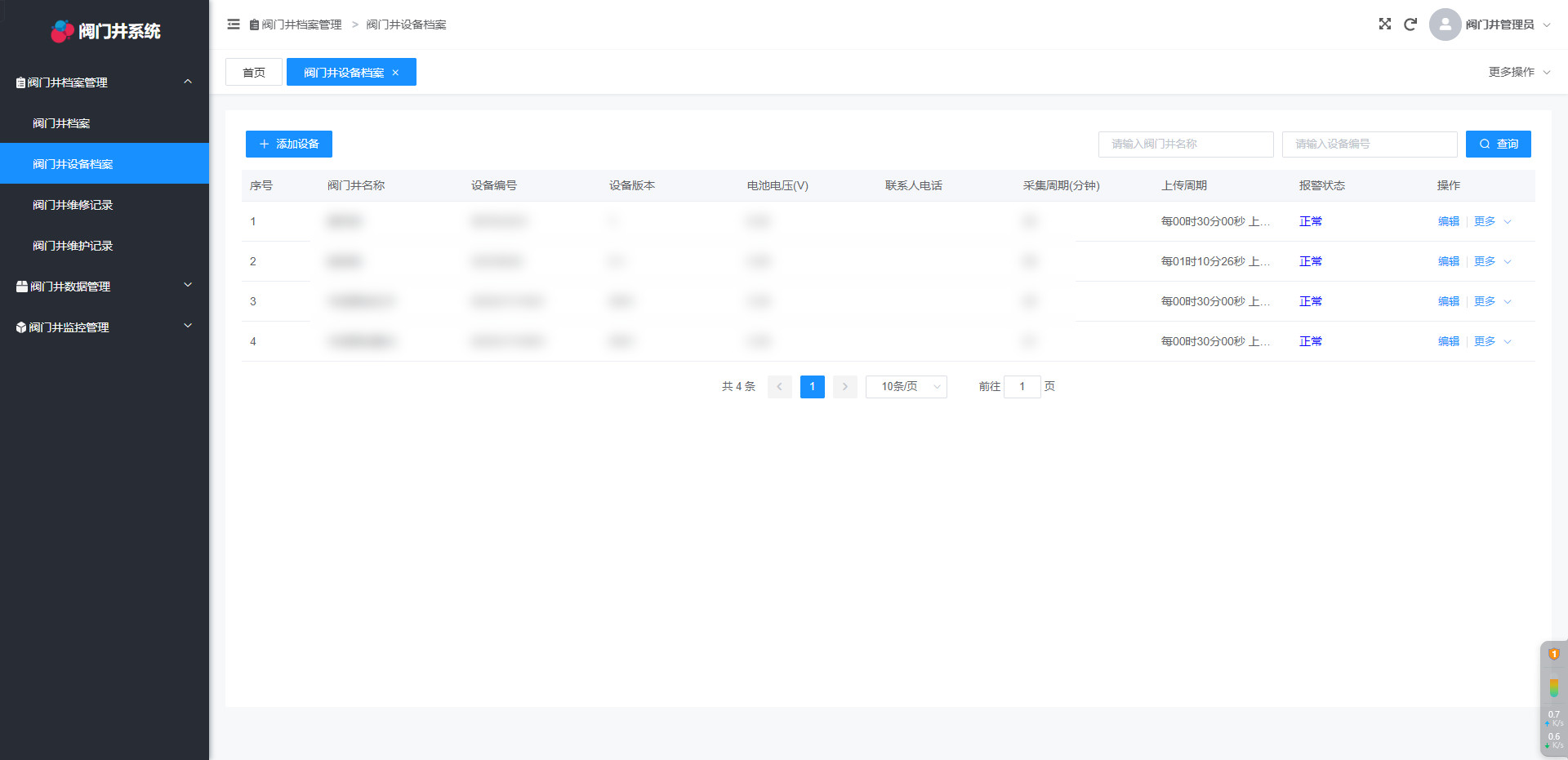This screenshot has height=760, width=1568.
Task: Click the user avatar icon
Action: click(x=1445, y=24)
